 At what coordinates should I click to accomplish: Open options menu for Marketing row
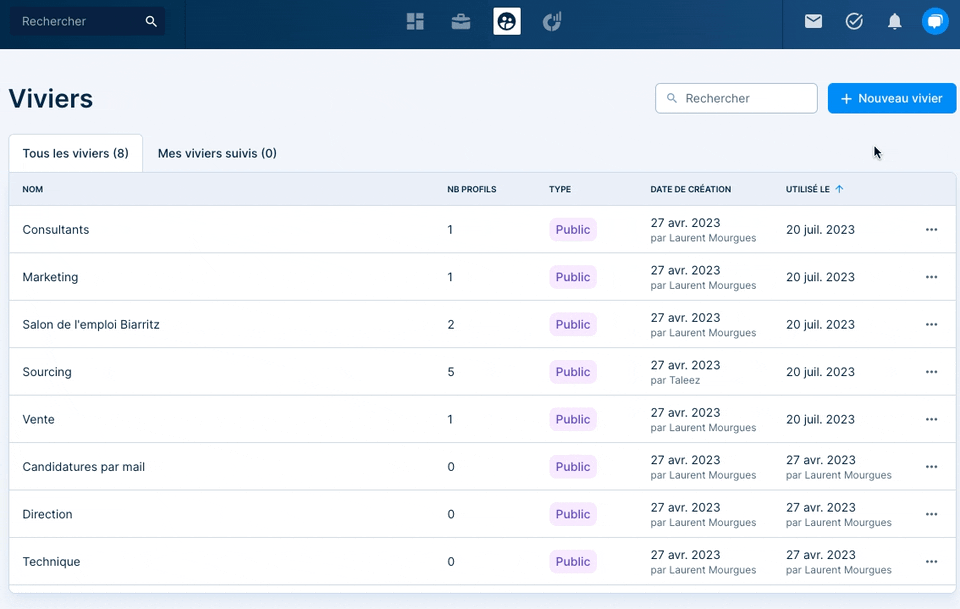pos(931,277)
